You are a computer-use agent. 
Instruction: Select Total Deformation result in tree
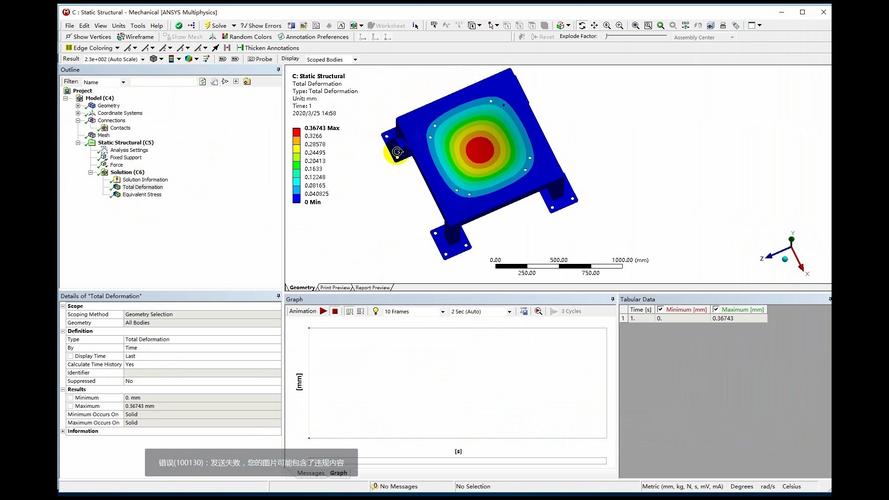(x=142, y=187)
